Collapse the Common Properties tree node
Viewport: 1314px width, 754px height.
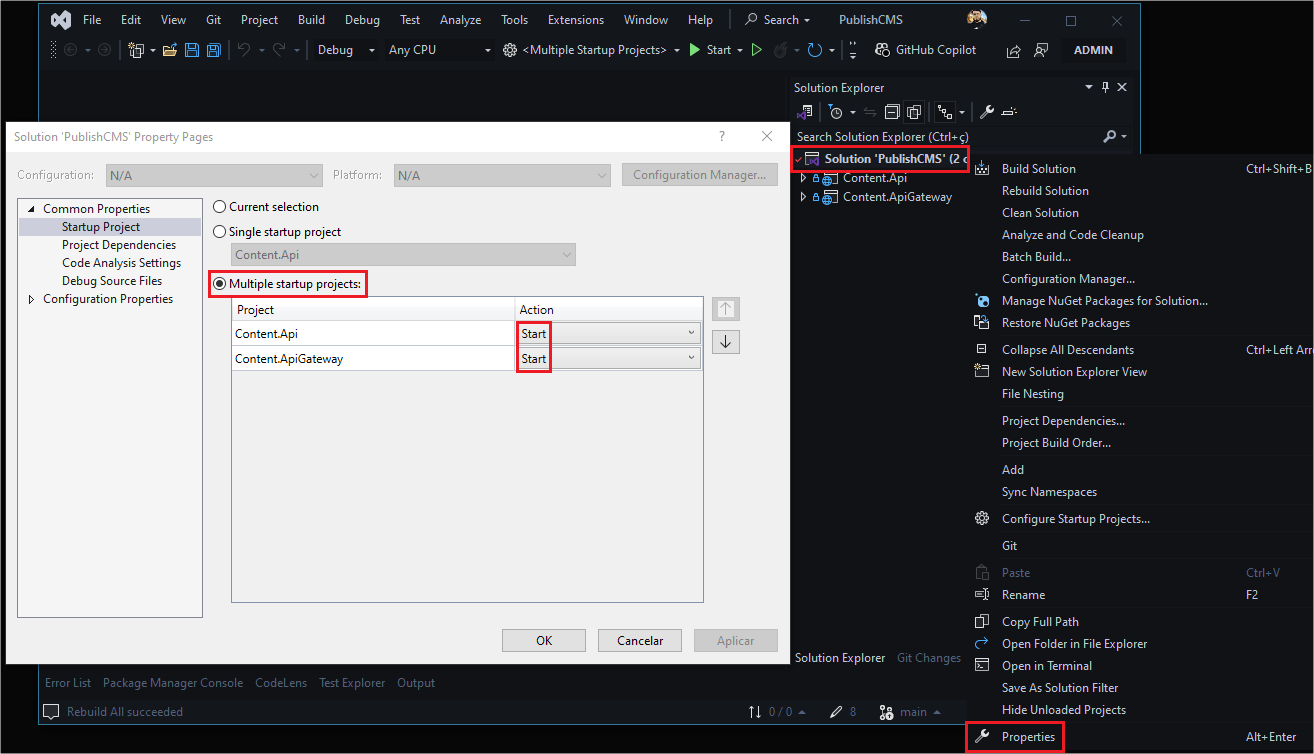31,209
